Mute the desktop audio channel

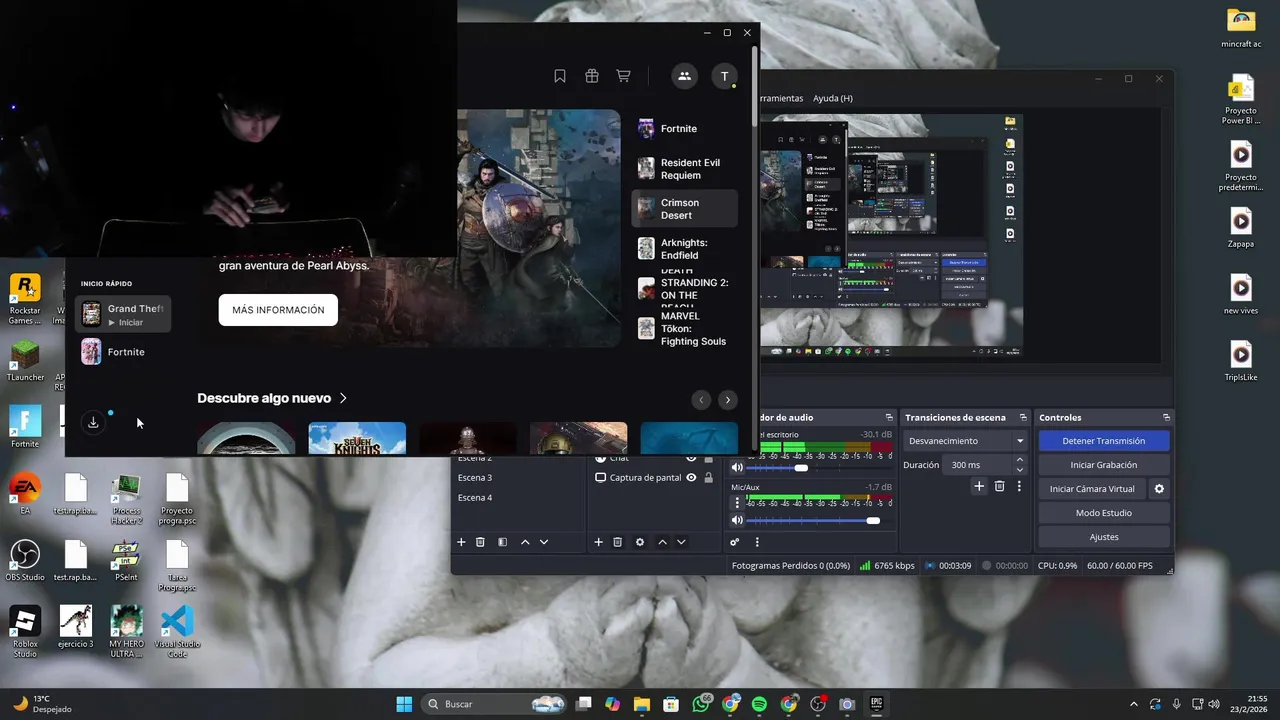pyautogui.click(x=737, y=468)
